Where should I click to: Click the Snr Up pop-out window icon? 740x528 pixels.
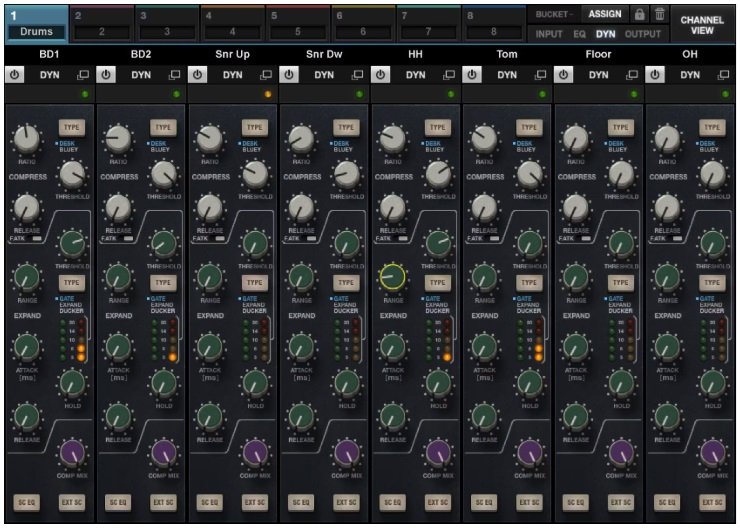[x=266, y=75]
